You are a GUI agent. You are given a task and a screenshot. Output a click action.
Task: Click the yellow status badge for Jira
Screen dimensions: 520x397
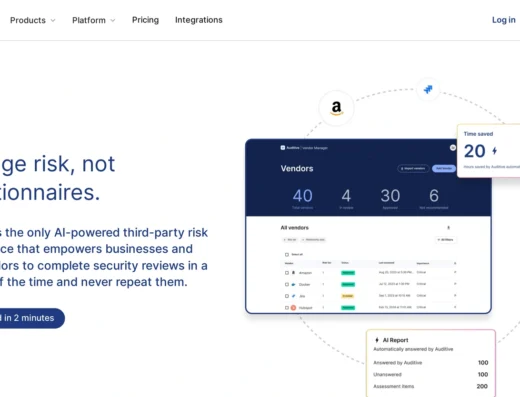click(348, 296)
